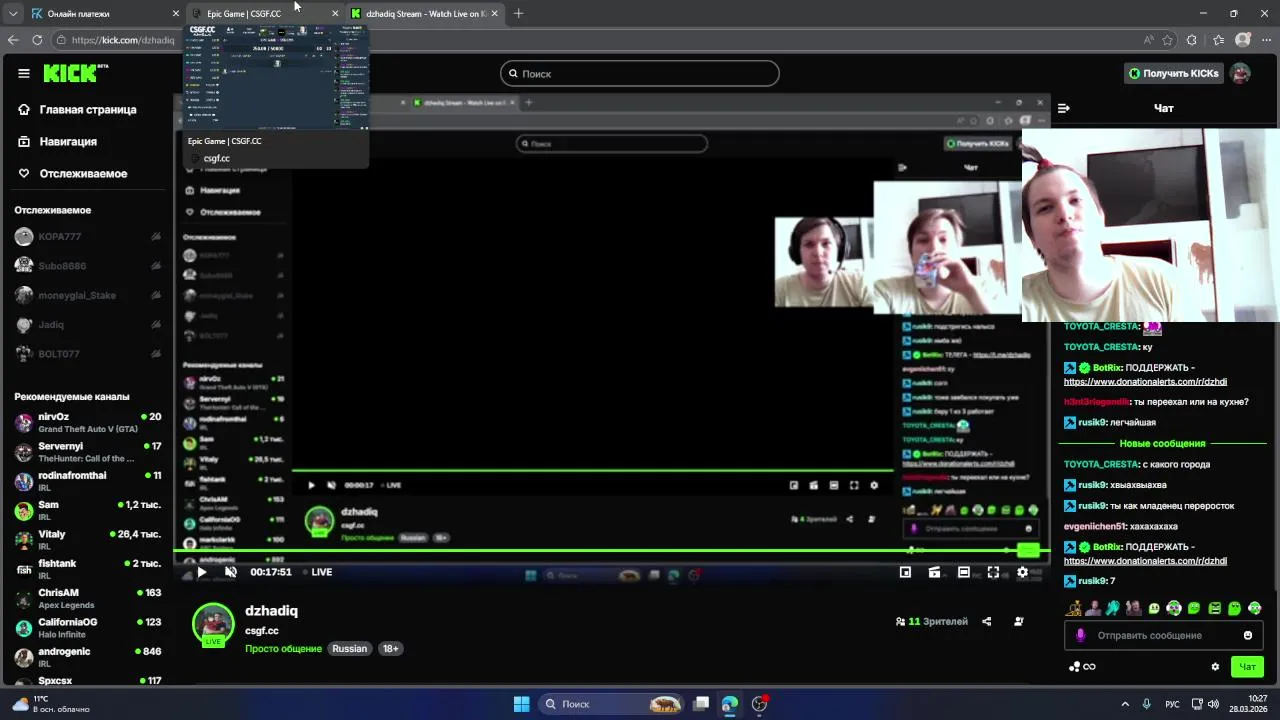Open recommended channel nirvOz
The image size is (1280, 720).
point(88,422)
